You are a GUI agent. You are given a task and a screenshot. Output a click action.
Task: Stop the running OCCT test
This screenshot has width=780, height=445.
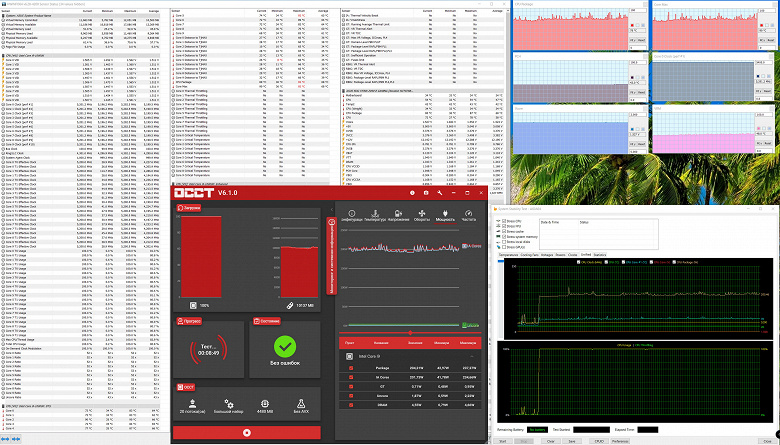point(246,433)
